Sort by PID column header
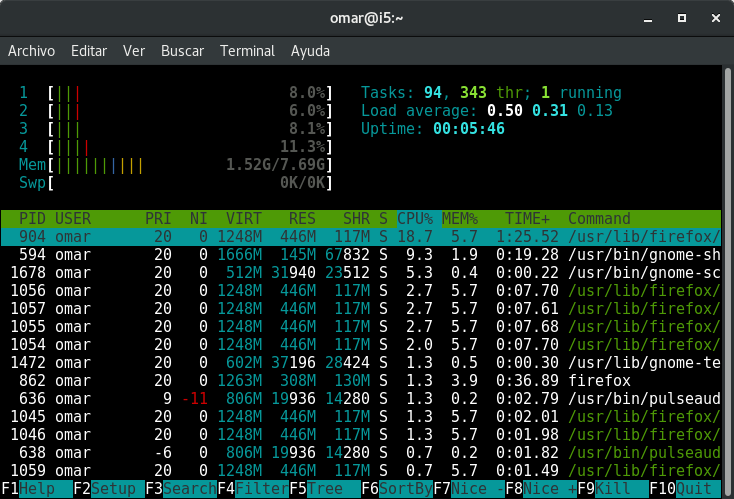 (32, 219)
